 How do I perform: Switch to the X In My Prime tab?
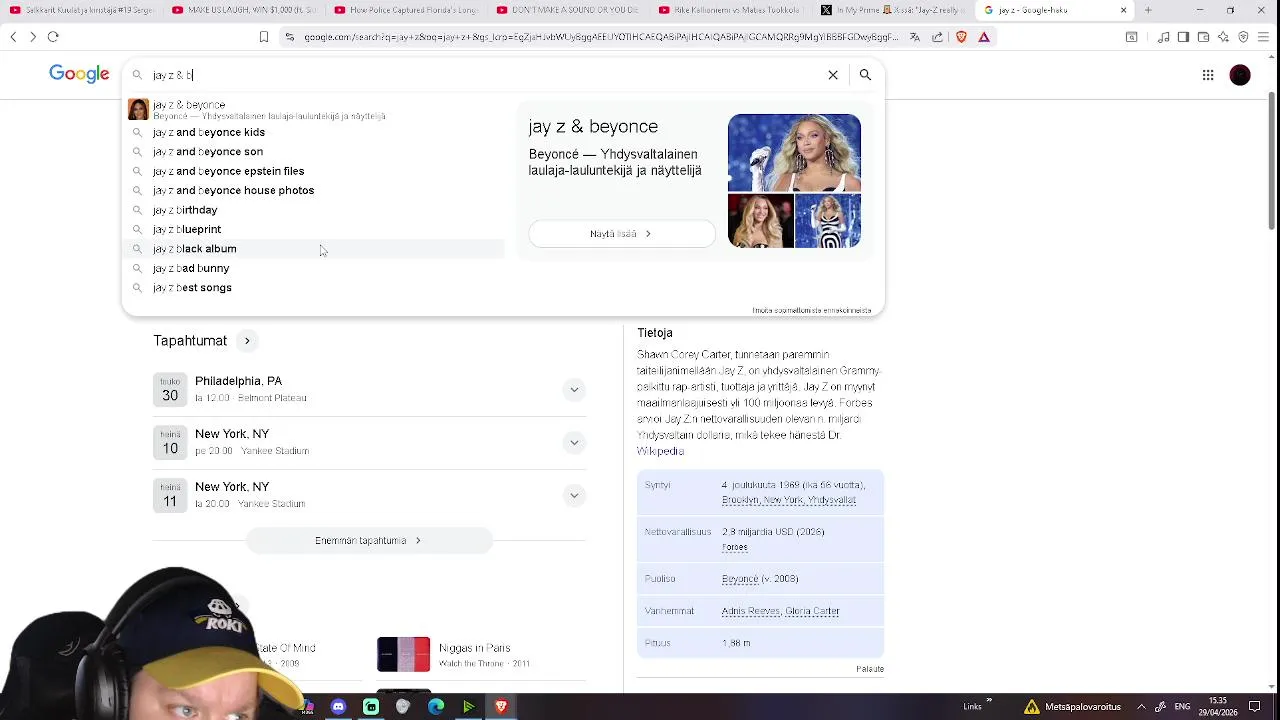pyautogui.click(x=891, y=10)
